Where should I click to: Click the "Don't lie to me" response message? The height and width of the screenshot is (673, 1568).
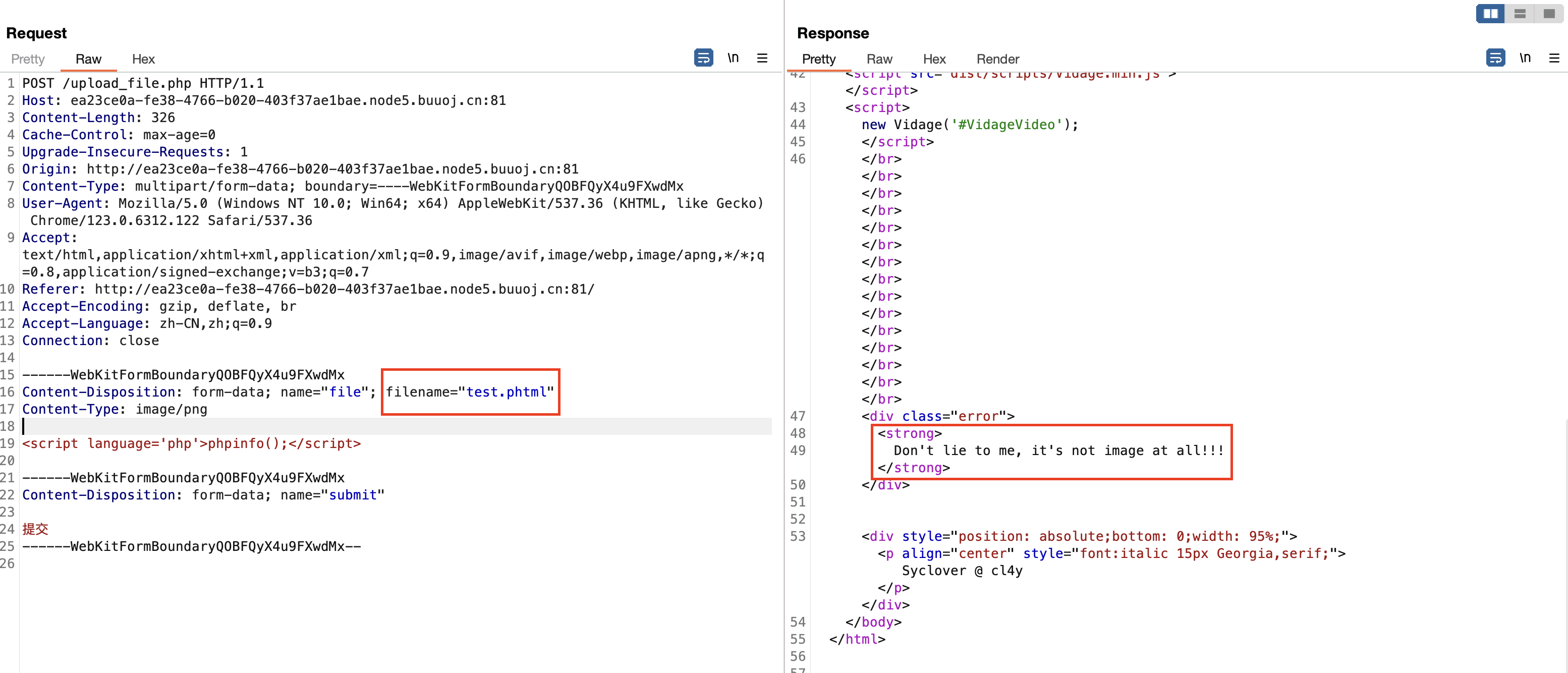[1058, 451]
